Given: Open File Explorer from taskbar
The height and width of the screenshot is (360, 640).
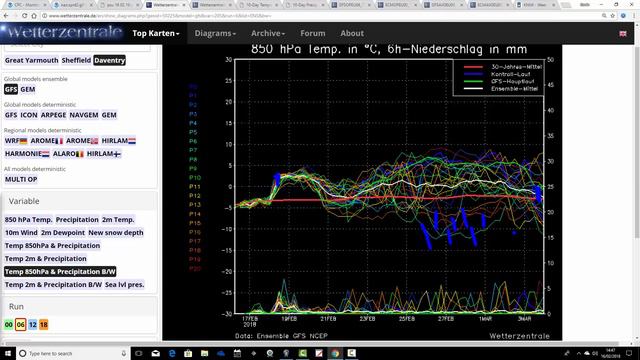Looking at the screenshot, I should click(x=204, y=353).
